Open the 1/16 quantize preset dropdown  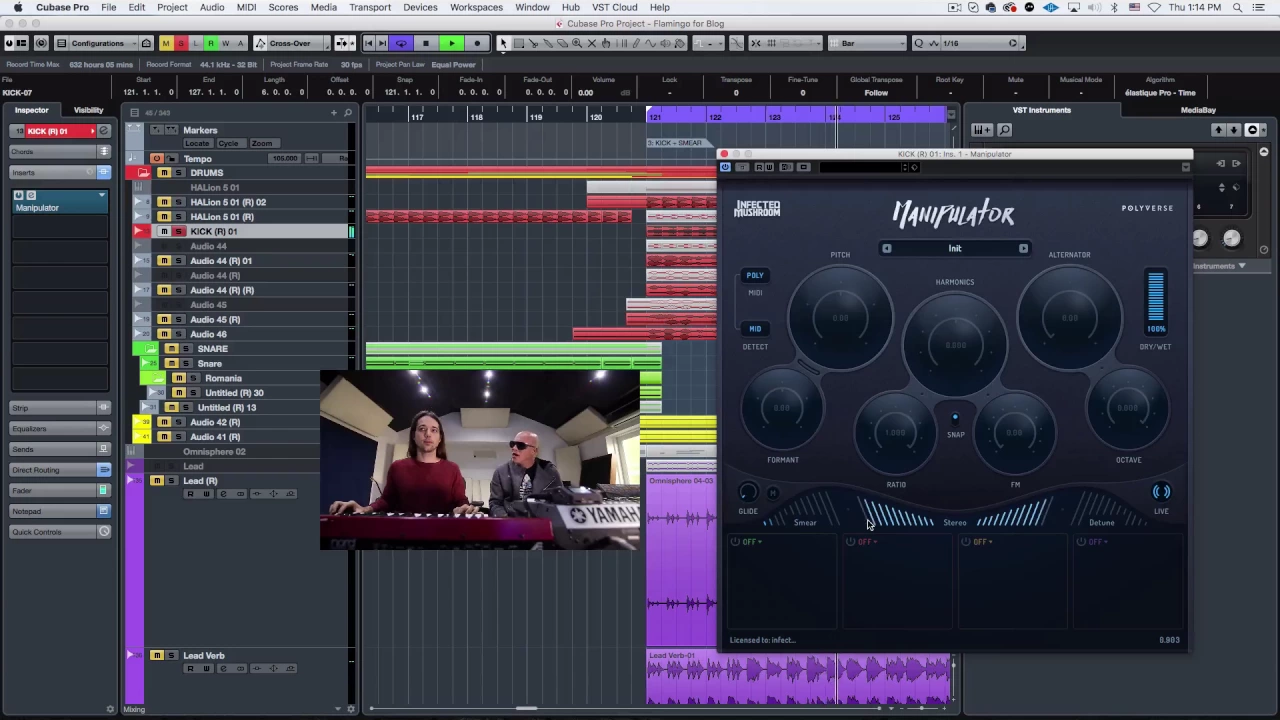980,43
